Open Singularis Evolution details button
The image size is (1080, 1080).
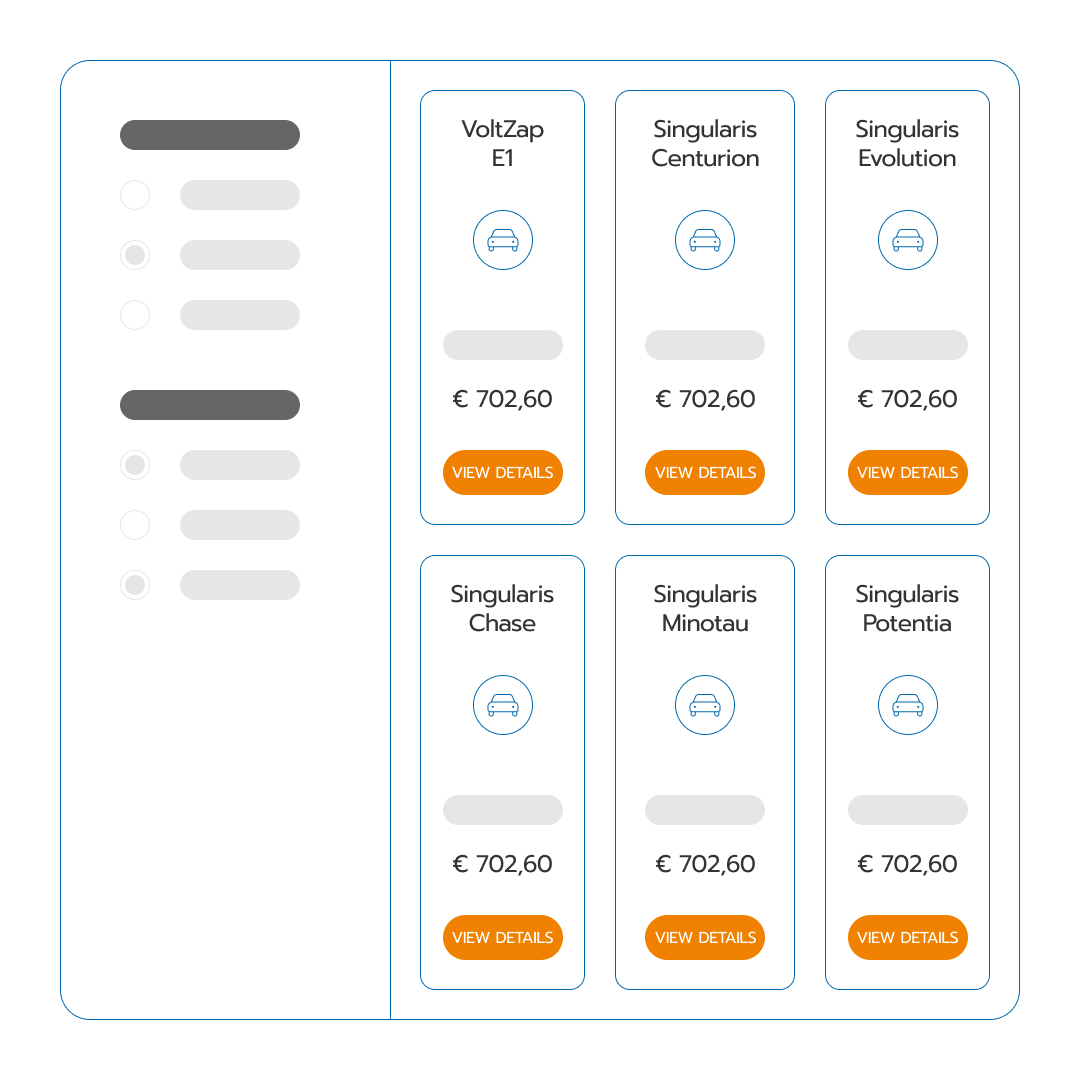(x=908, y=472)
